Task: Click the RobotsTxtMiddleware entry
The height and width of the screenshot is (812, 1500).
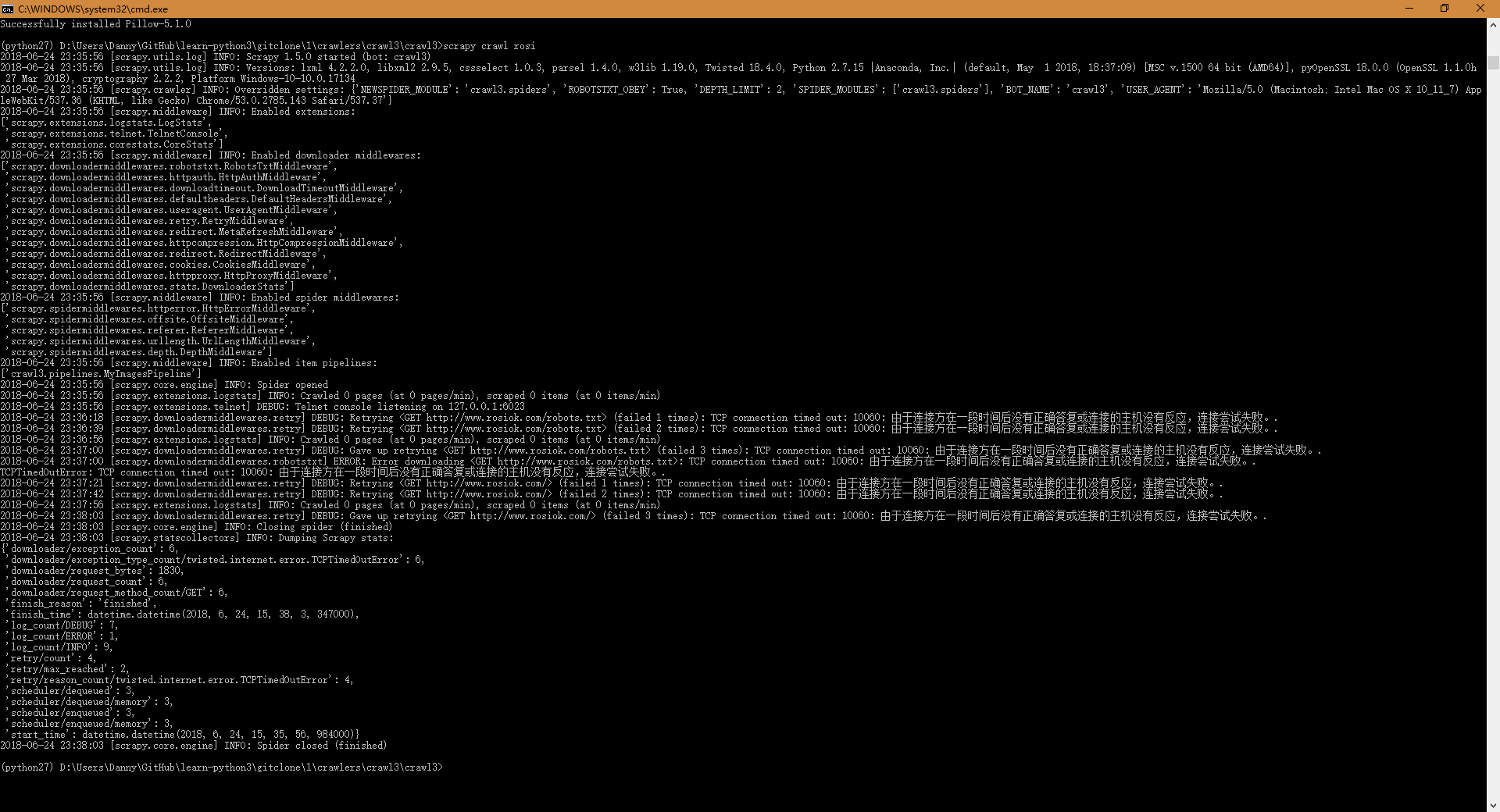Action: (171, 166)
